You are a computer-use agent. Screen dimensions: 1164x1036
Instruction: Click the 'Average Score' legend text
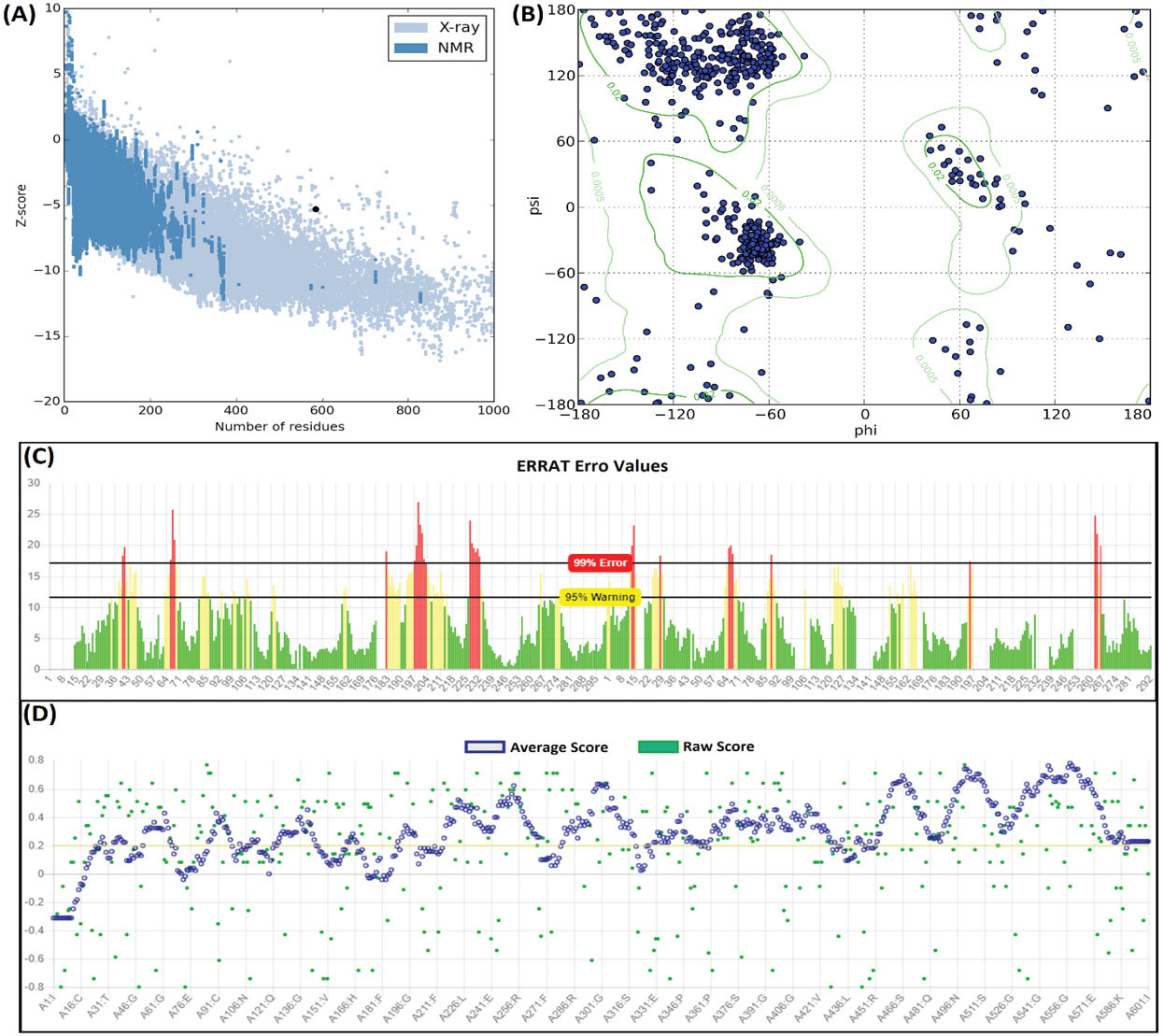click(x=559, y=747)
